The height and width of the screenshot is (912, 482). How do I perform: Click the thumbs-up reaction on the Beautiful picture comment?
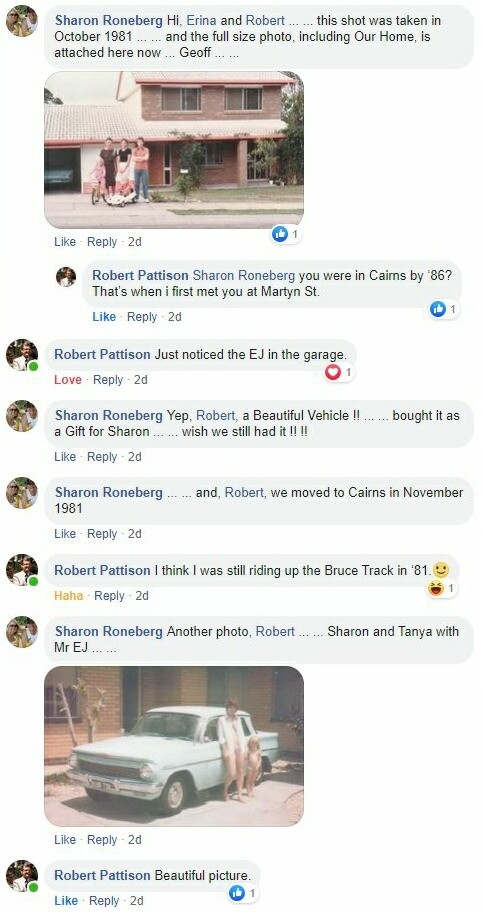(237, 892)
